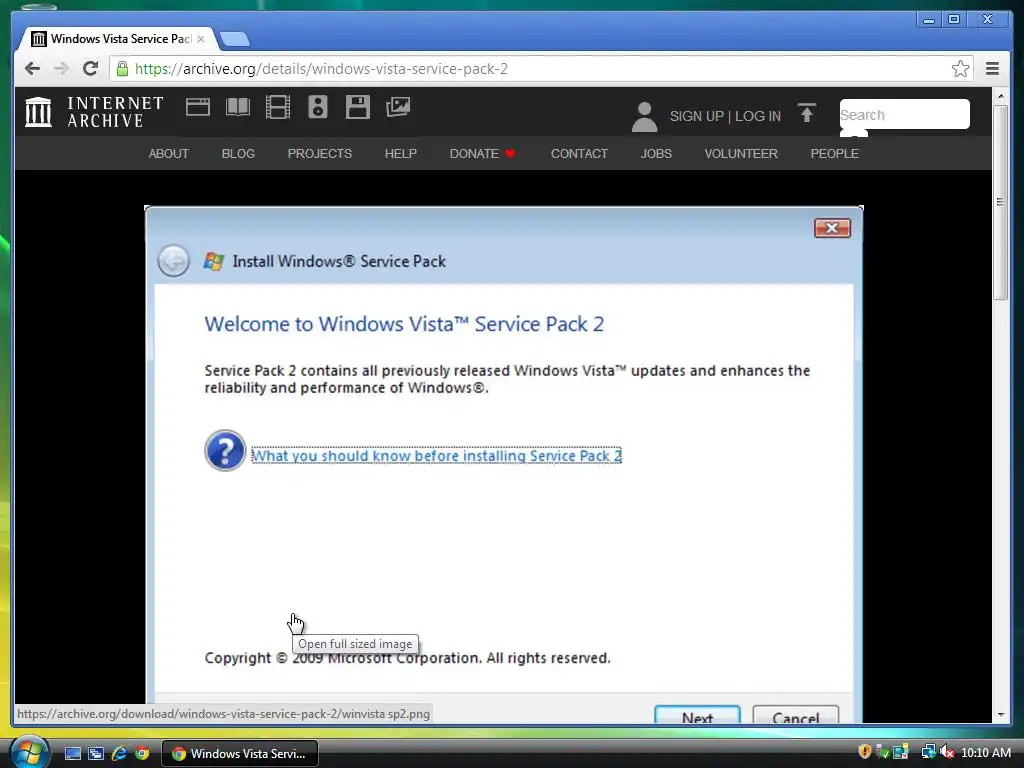Click Show Desktop quick launch icon
This screenshot has width=1024, height=768.
(x=72, y=754)
